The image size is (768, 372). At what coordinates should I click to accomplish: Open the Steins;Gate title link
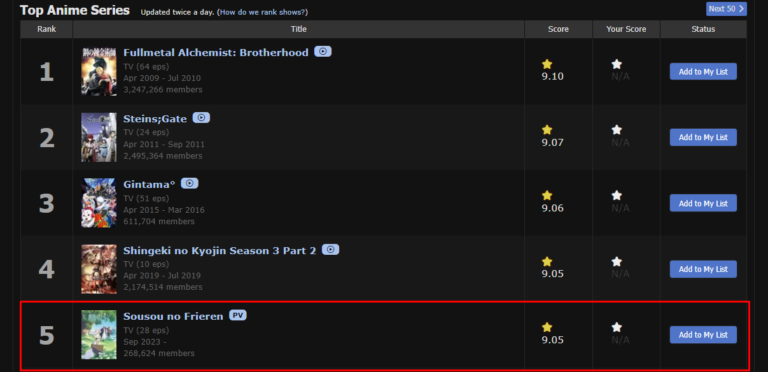(155, 119)
